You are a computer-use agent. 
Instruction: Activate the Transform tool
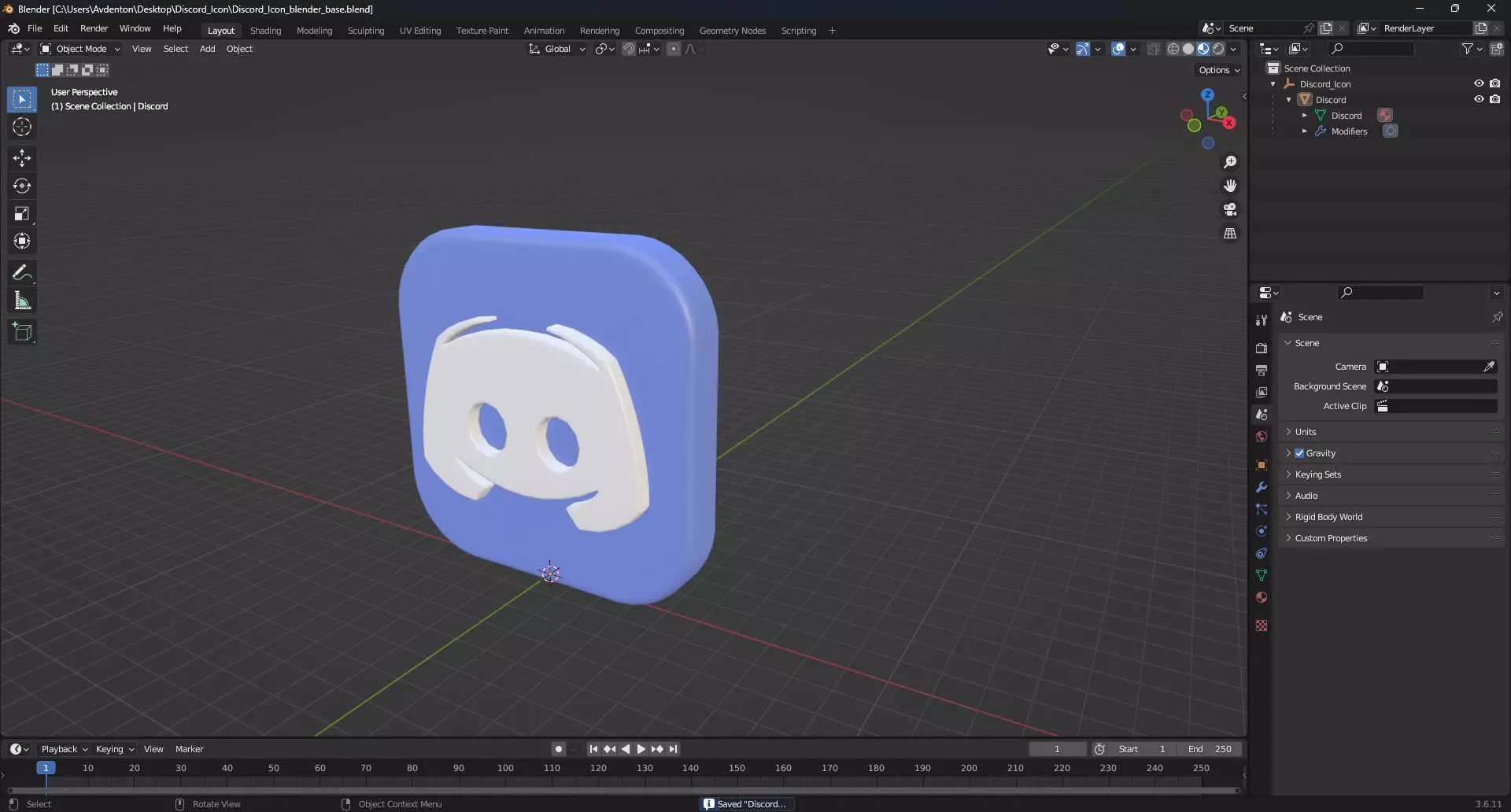[22, 241]
